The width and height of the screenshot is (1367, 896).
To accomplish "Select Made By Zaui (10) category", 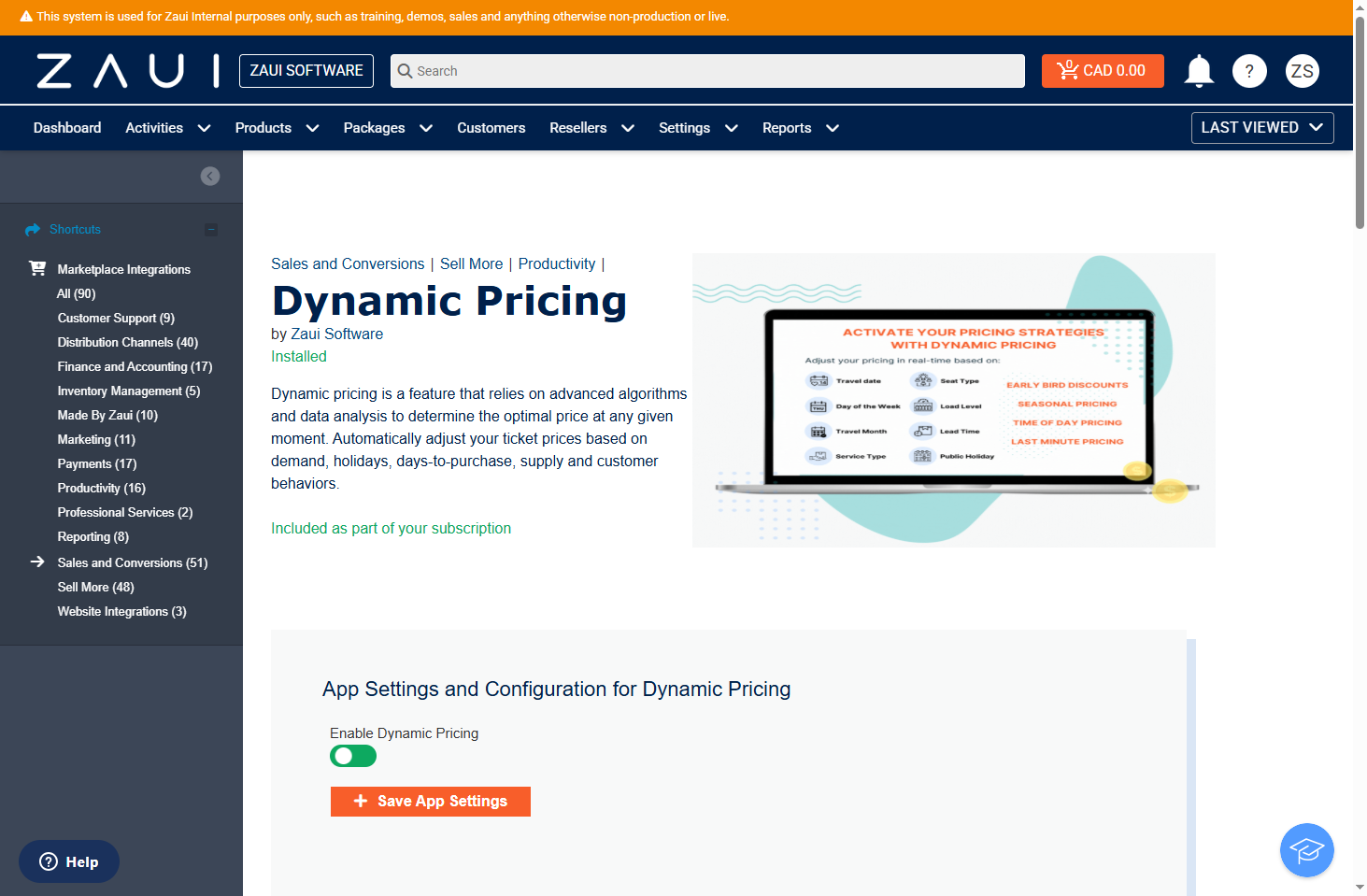I will (107, 415).
